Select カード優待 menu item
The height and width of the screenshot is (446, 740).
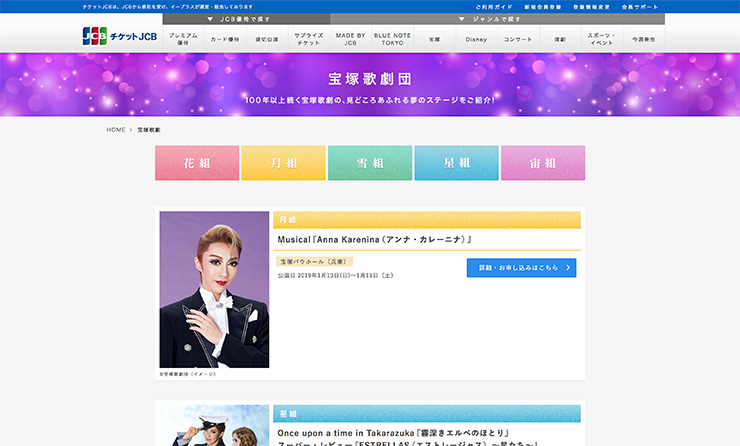coord(225,39)
